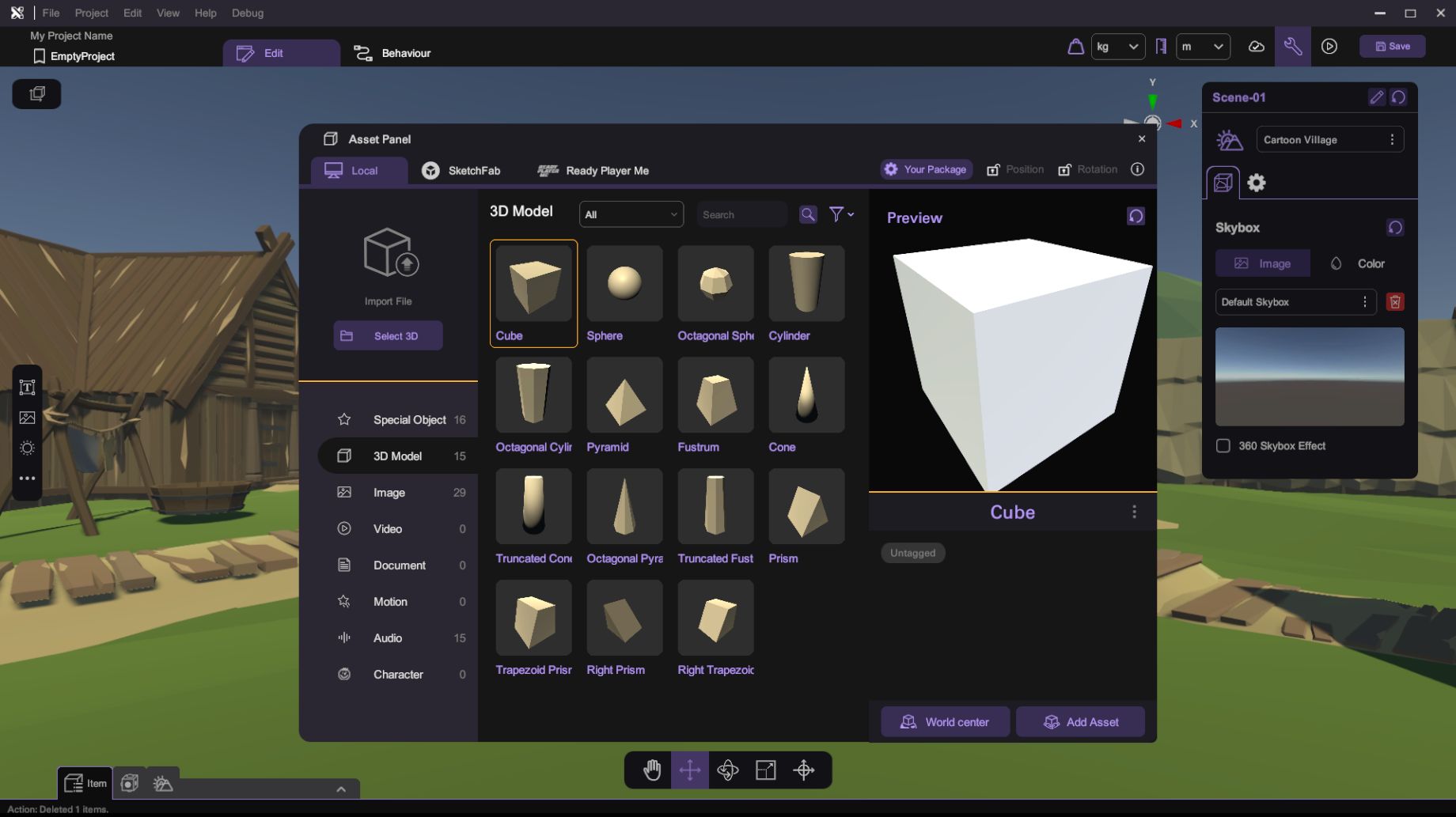Expand the kg weight unit dropdown

click(x=1117, y=47)
